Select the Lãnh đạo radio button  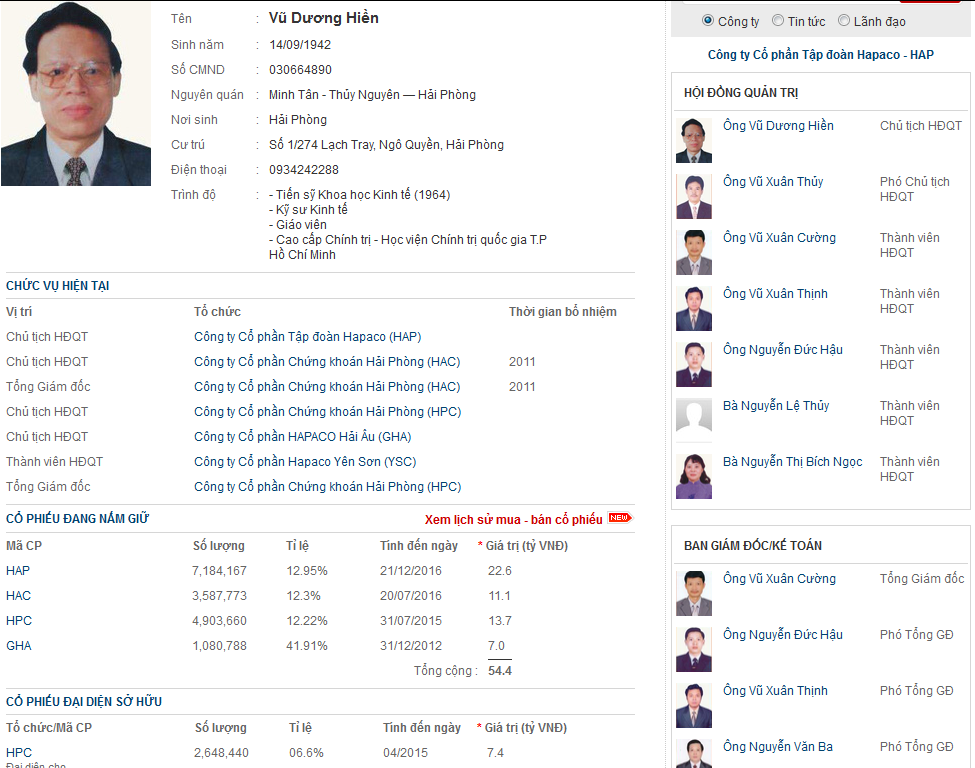[x=844, y=21]
